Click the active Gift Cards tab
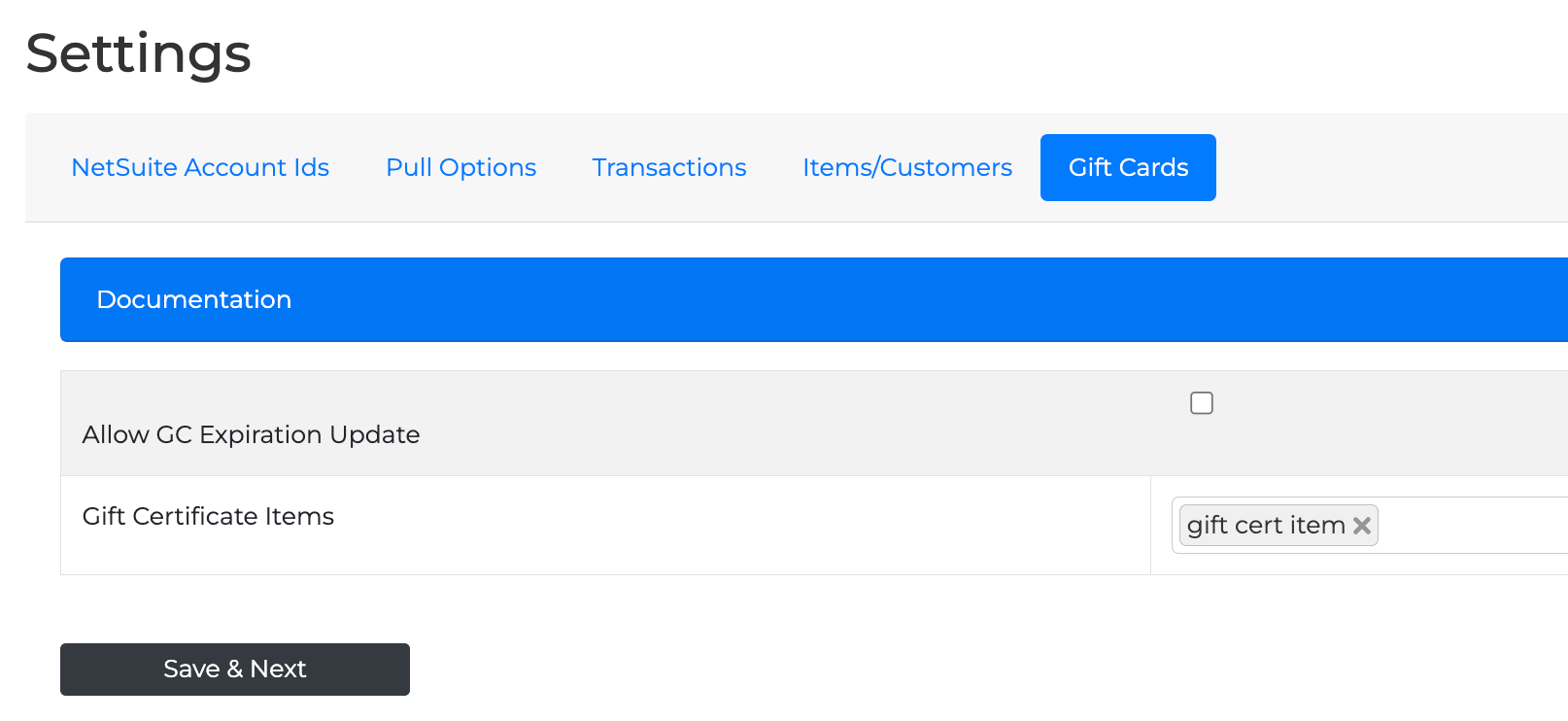 1128,167
